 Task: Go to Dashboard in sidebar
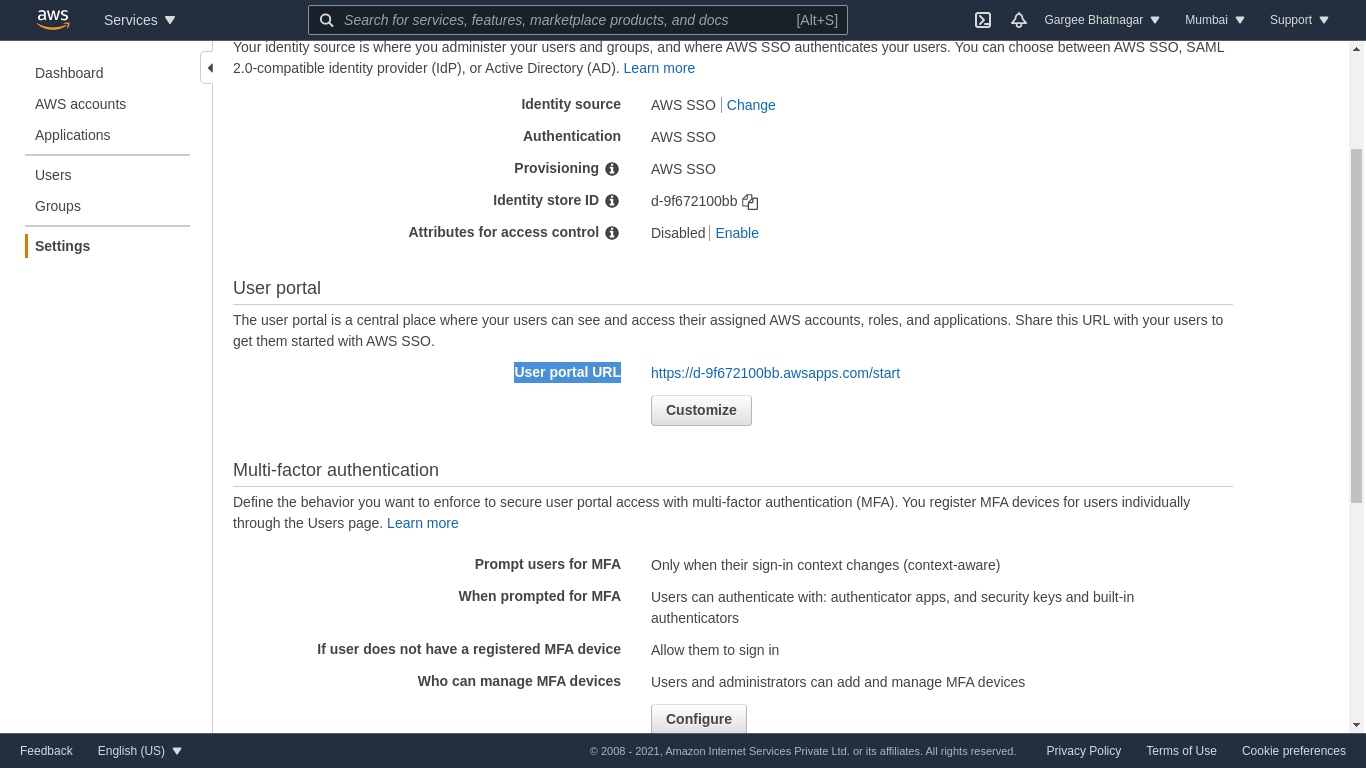tap(69, 73)
